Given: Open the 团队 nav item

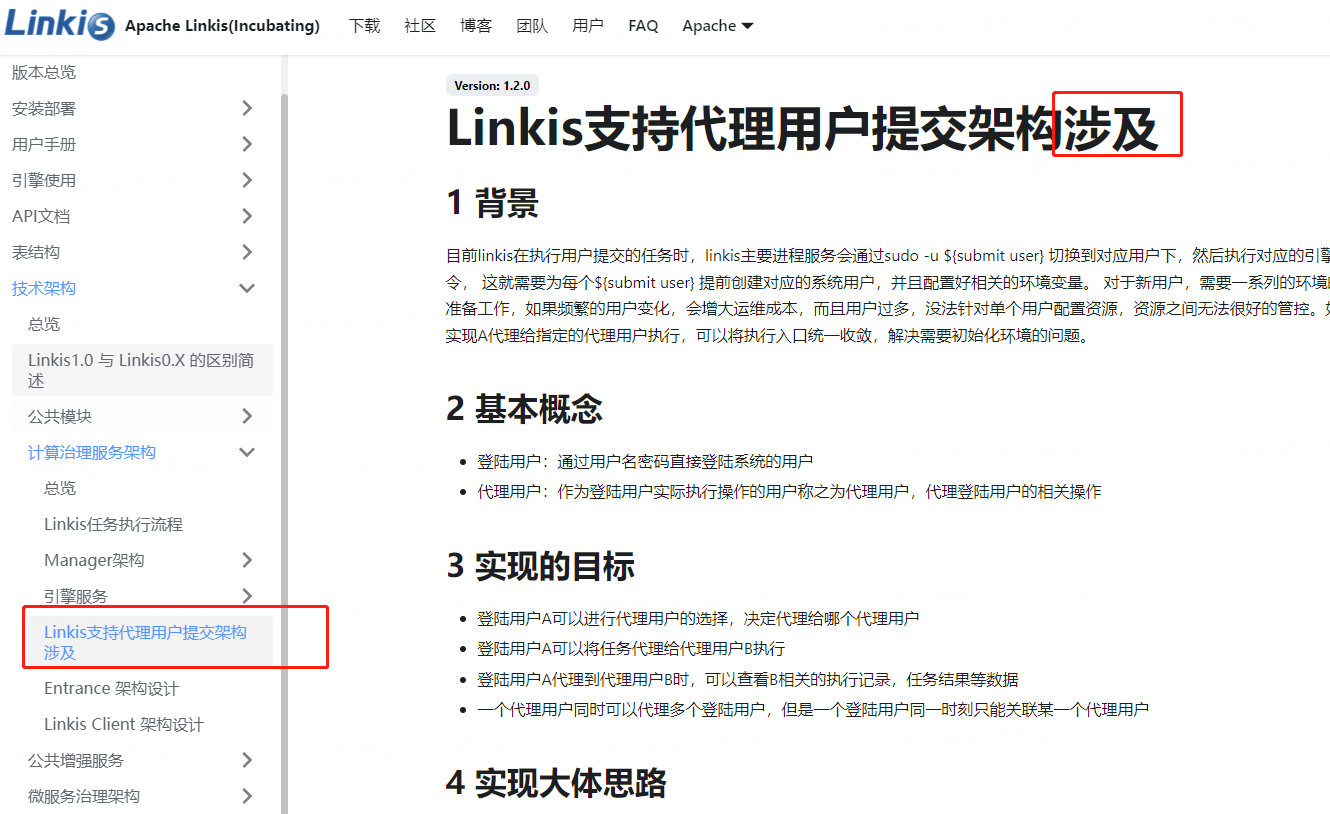Looking at the screenshot, I should [533, 26].
